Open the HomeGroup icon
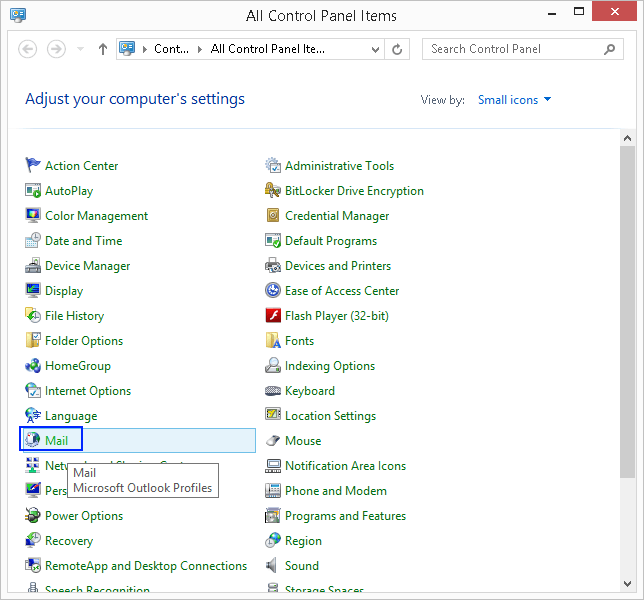This screenshot has height=600, width=644. pyautogui.click(x=32, y=366)
